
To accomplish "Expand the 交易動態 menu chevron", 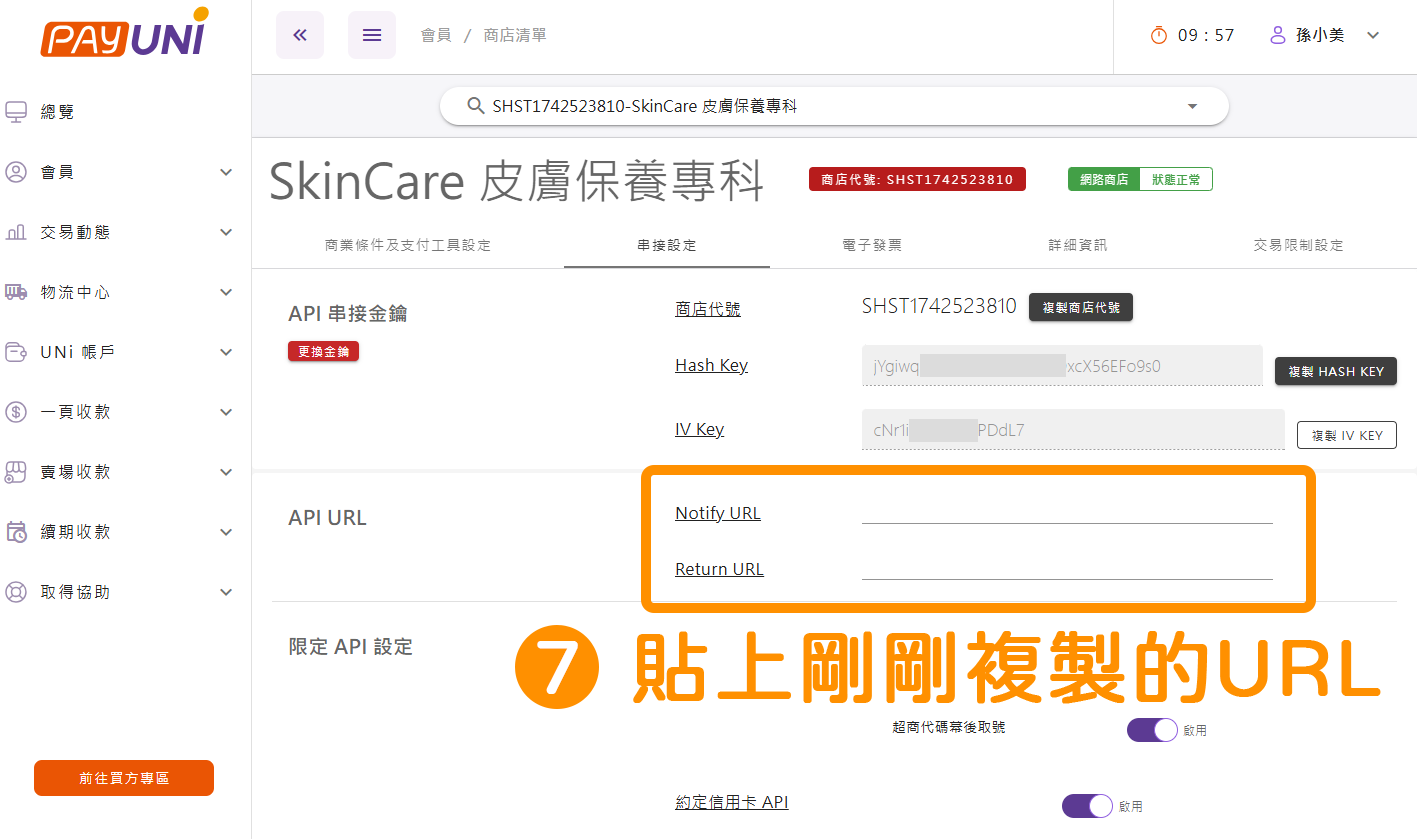I will click(226, 232).
